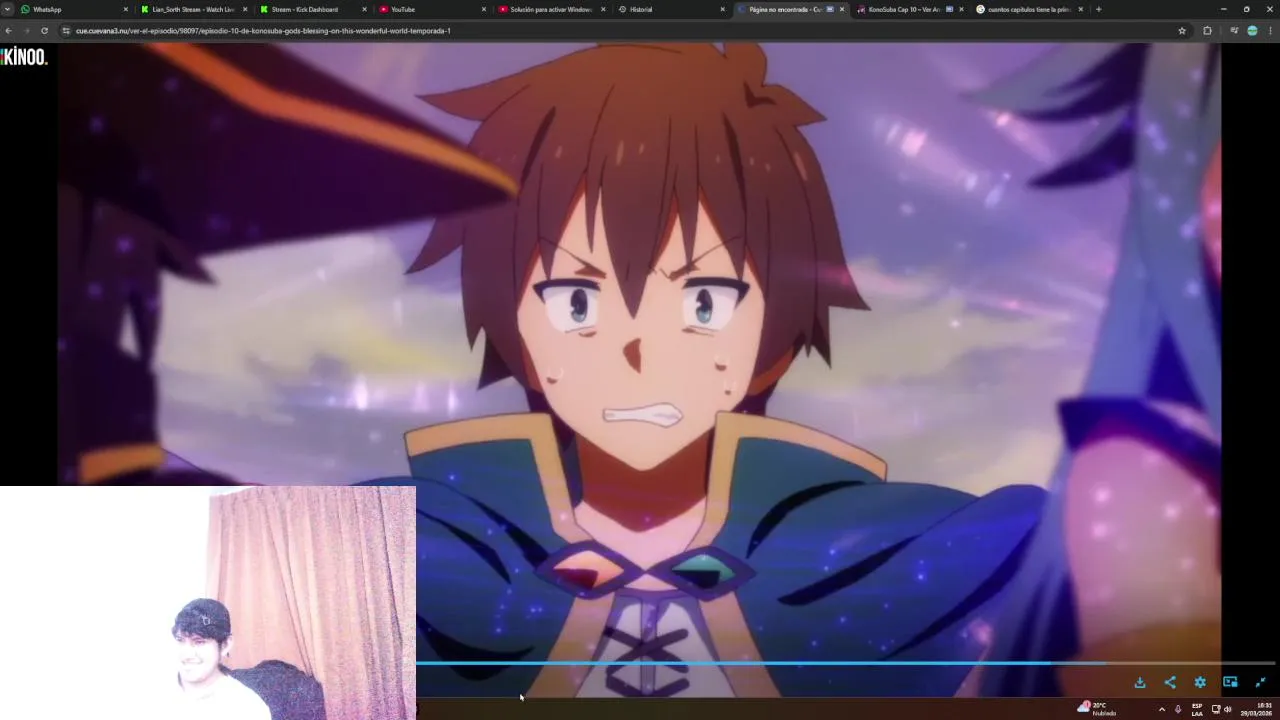Viewport: 1280px width, 720px height.
Task: Close the Stream - Kick Dashboard tab
Action: pyautogui.click(x=365, y=9)
